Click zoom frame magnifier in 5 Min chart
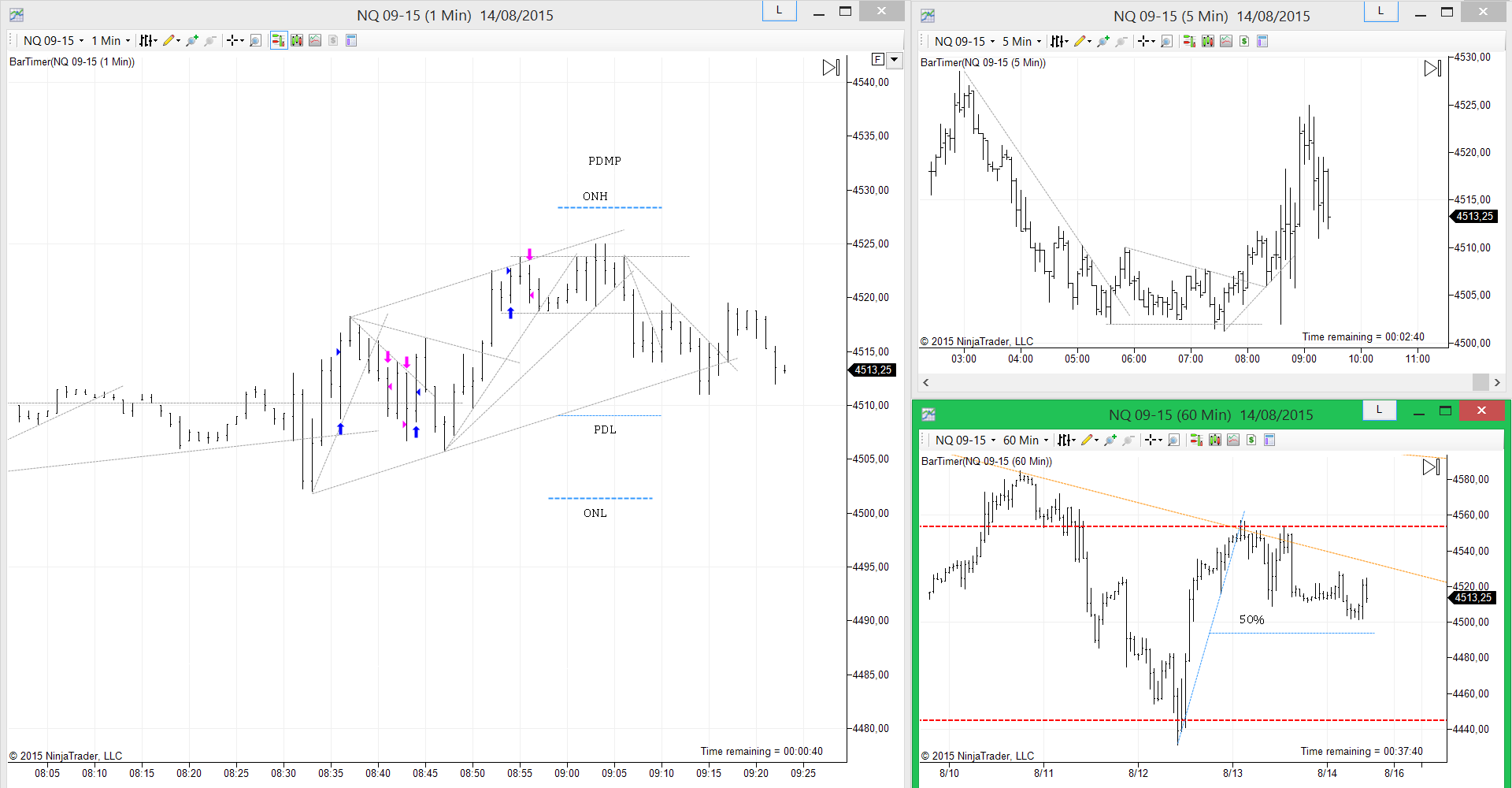 click(x=1166, y=42)
